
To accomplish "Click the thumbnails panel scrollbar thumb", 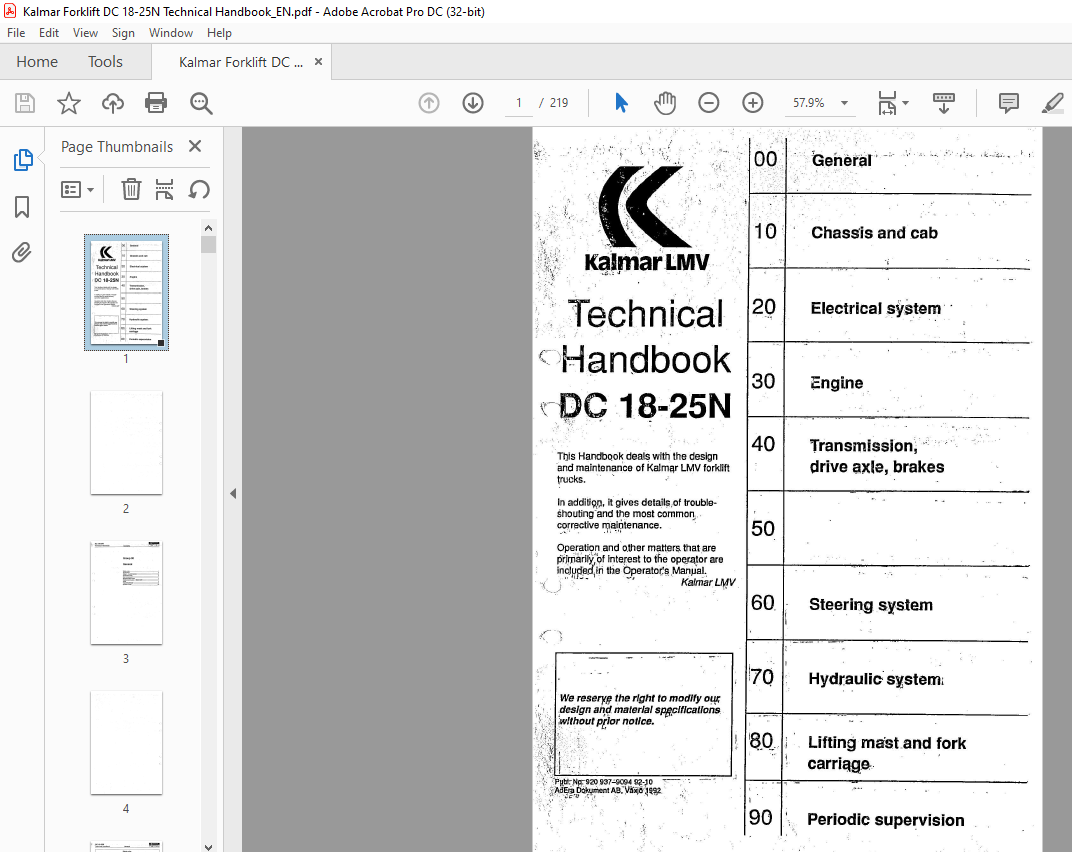I will (209, 245).
